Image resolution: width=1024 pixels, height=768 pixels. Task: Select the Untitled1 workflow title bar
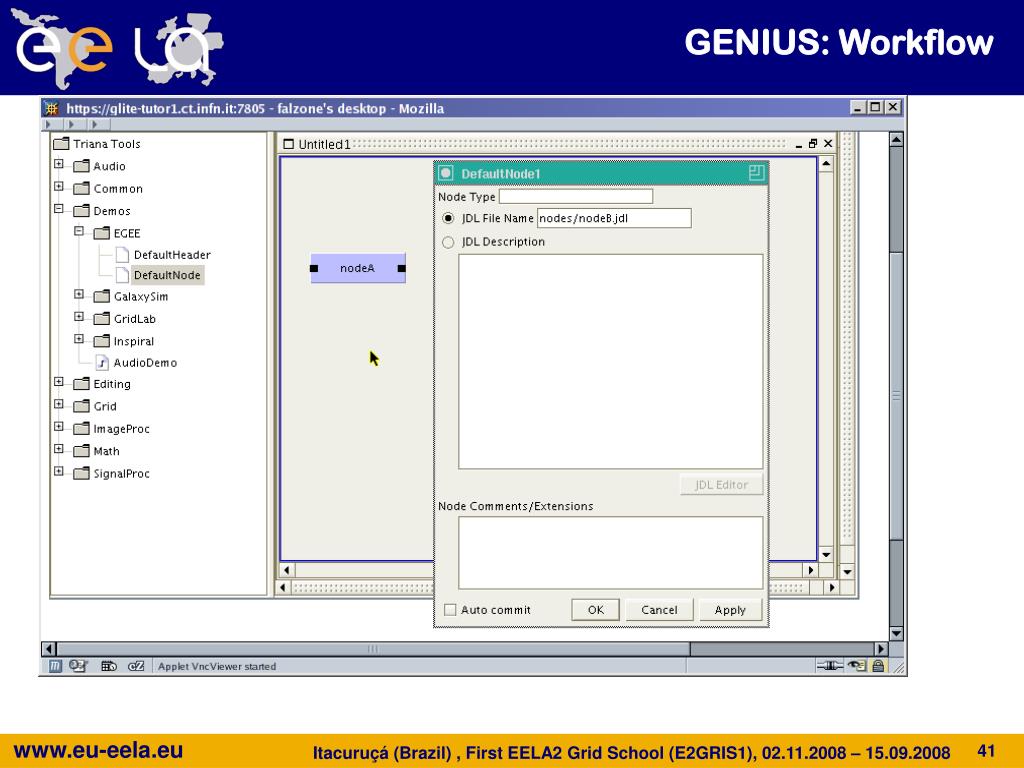pos(558,144)
